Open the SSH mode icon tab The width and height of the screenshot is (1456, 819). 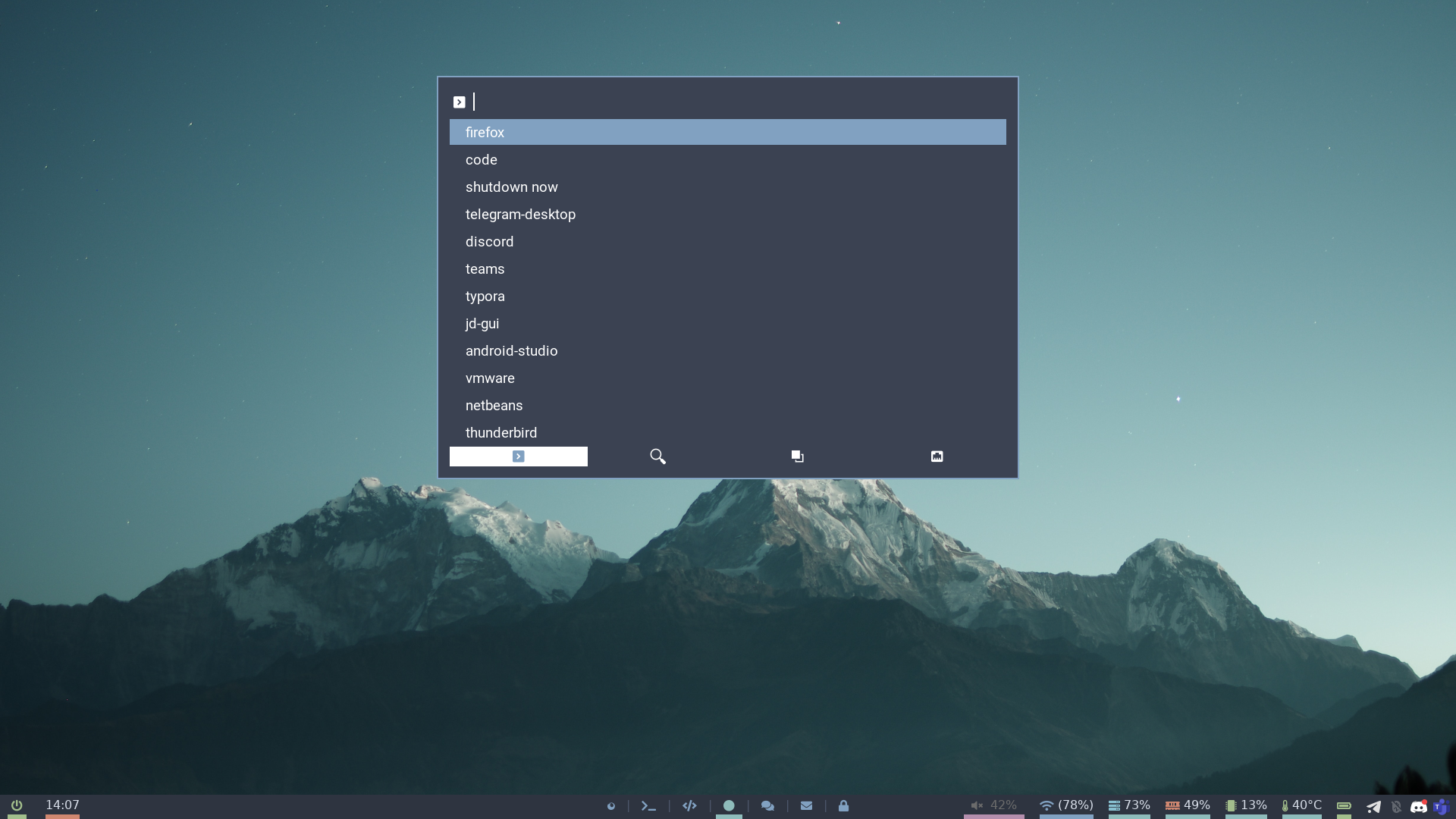pos(937,457)
